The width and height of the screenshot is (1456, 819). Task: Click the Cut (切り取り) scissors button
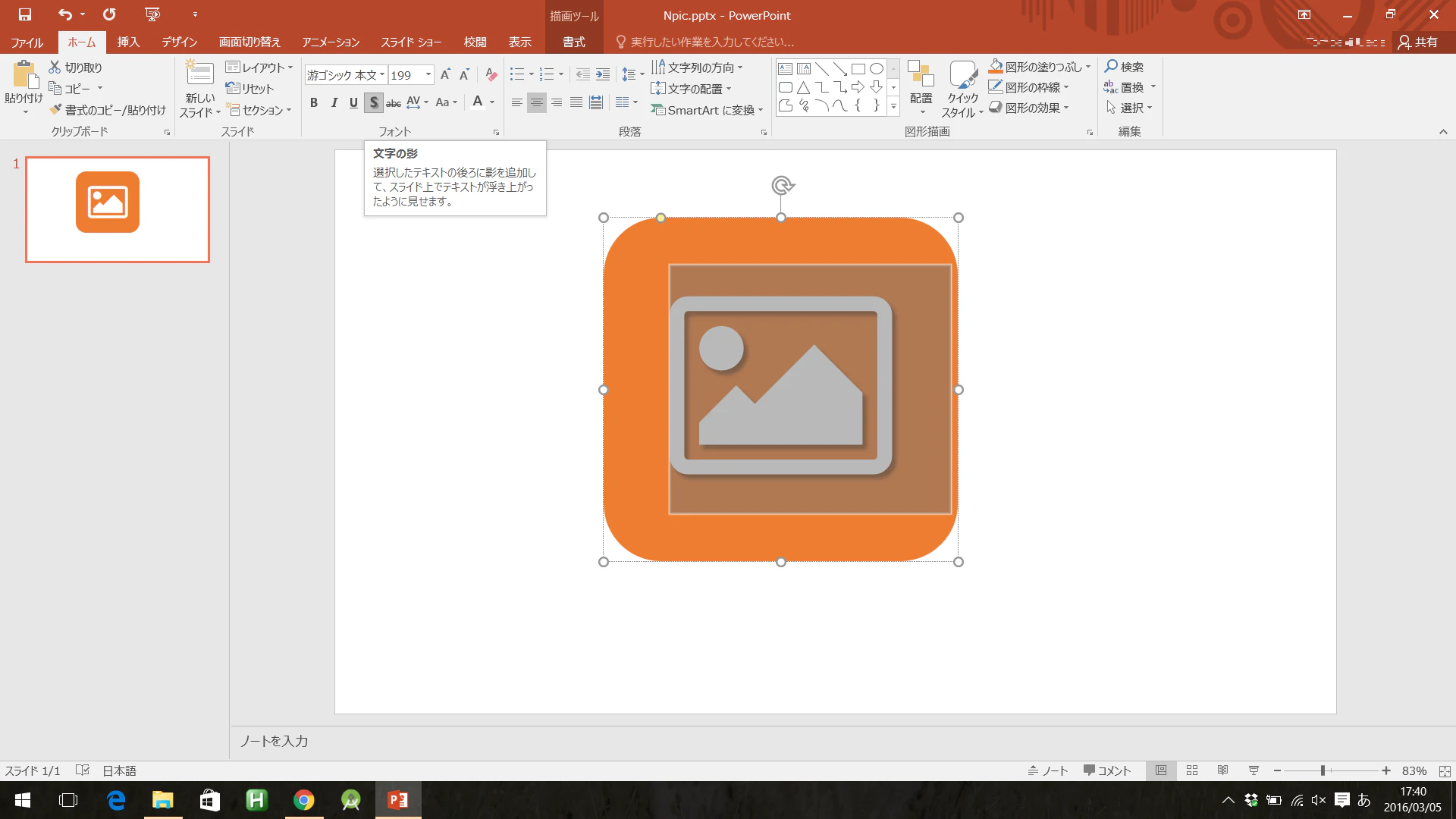pyautogui.click(x=74, y=67)
